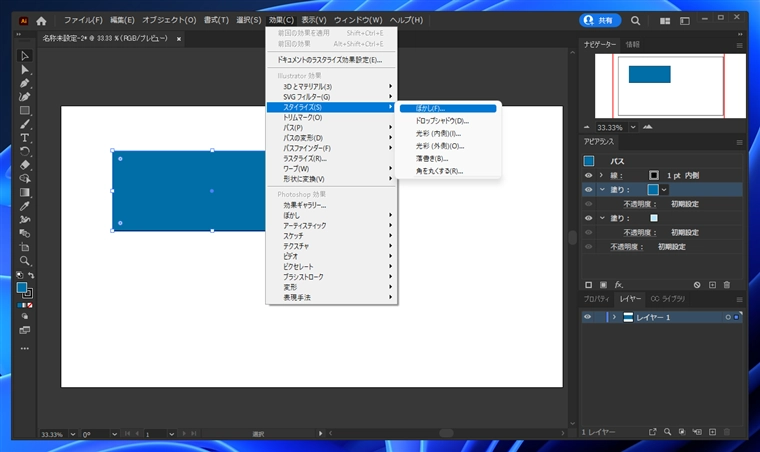Screen dimensions: 760x452
Task: Select the Paintbrush tool
Action: pos(24,124)
